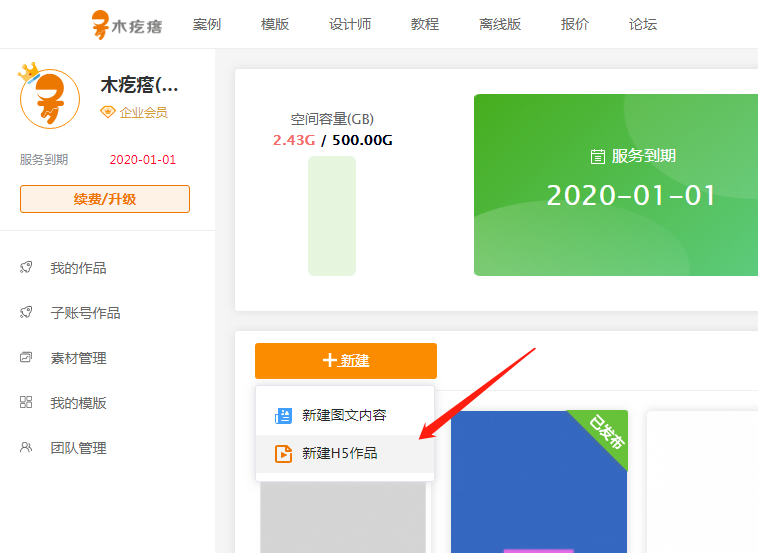This screenshot has height=553, width=758.
Task: Go to 设计师 page
Action: point(350,24)
